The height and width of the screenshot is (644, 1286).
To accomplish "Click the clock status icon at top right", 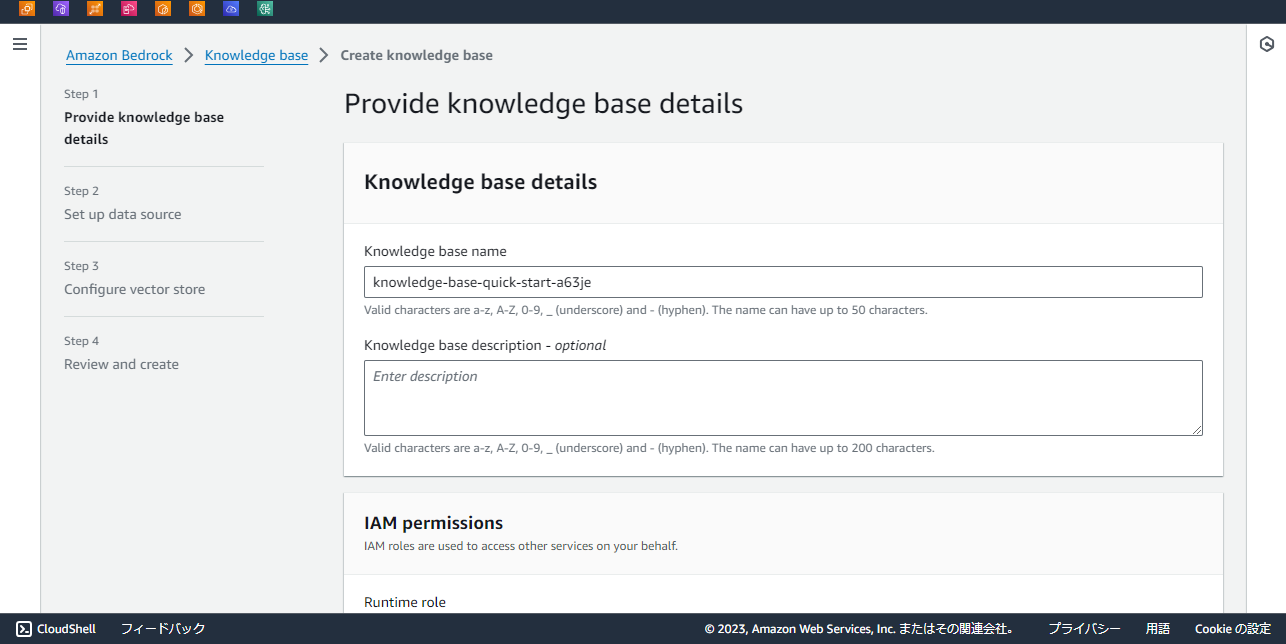I will click(1268, 44).
